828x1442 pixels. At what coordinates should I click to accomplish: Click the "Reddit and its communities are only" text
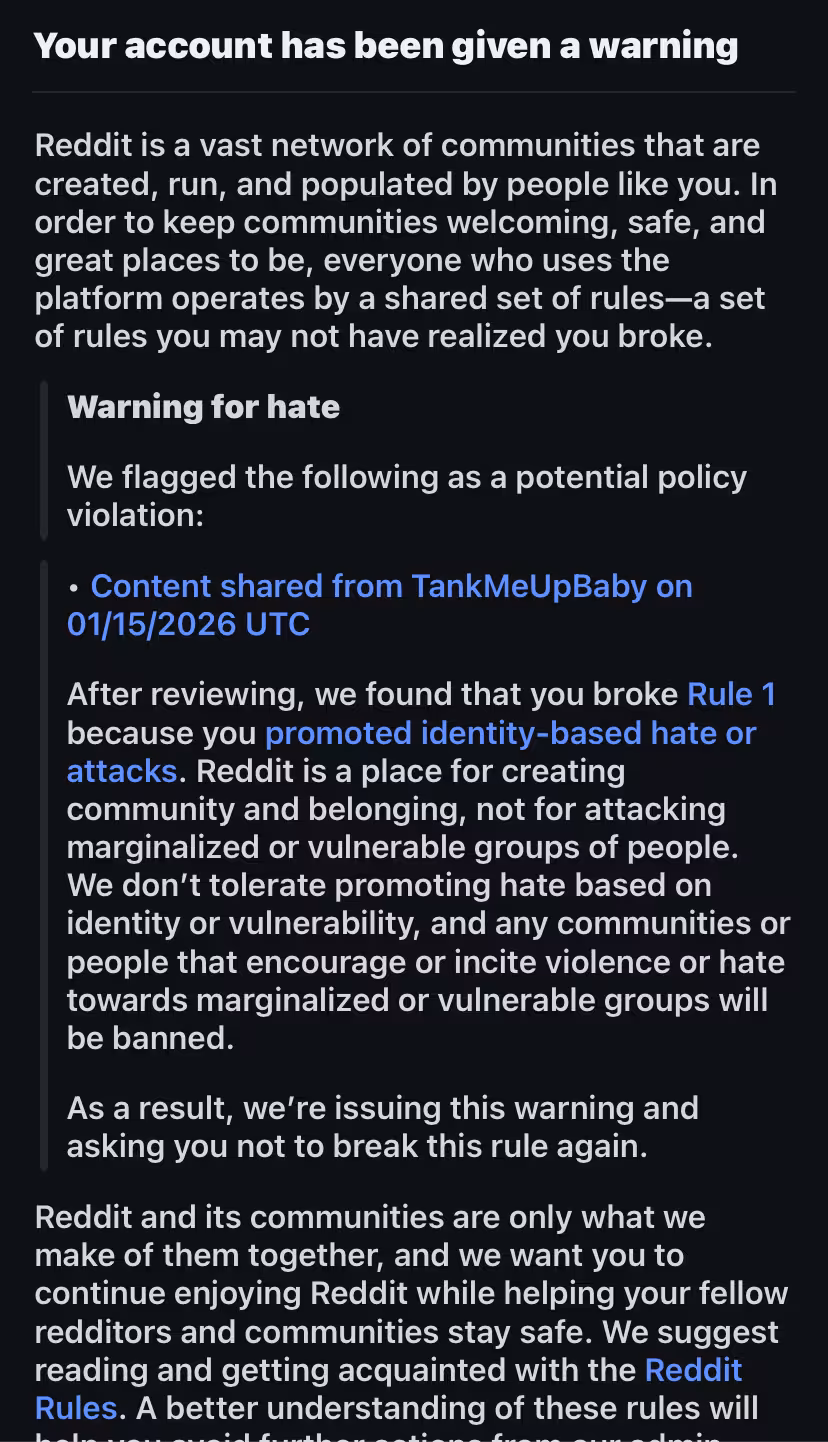[370, 1217]
